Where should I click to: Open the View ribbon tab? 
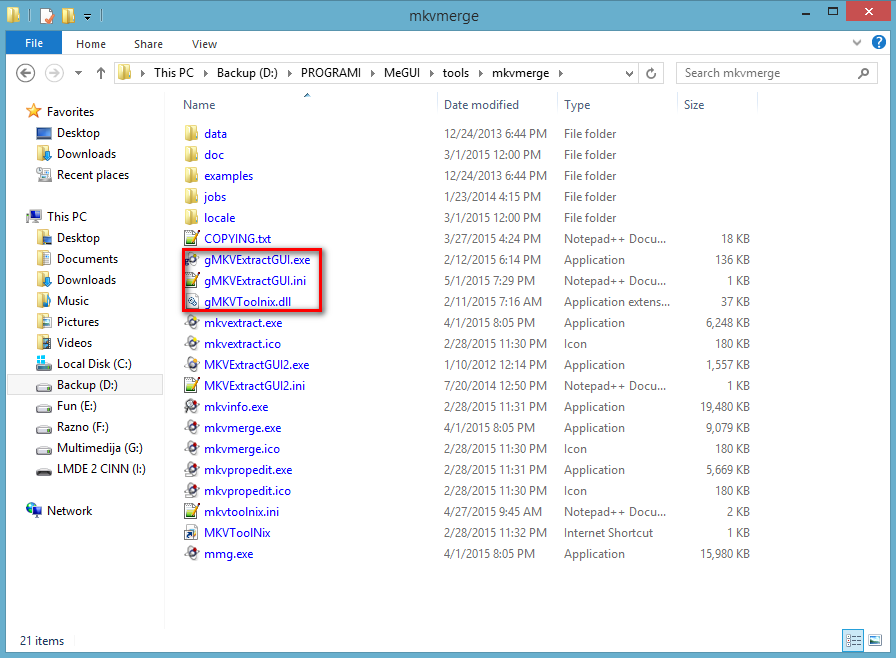pyautogui.click(x=204, y=44)
